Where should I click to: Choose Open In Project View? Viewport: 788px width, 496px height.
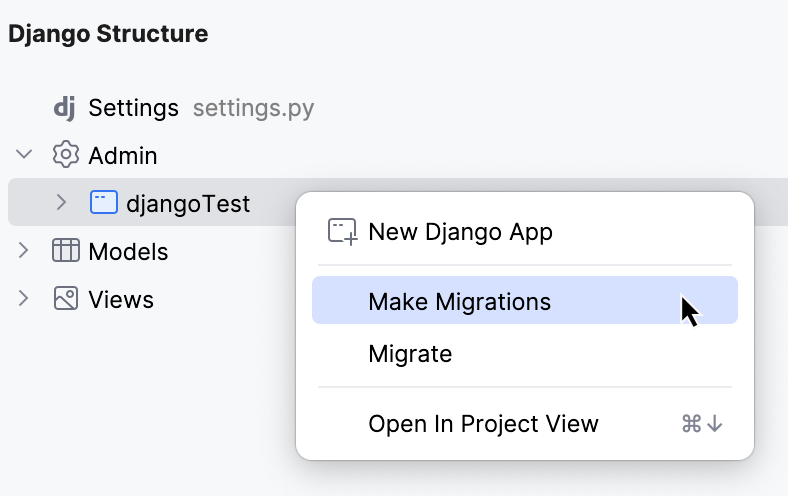click(483, 424)
